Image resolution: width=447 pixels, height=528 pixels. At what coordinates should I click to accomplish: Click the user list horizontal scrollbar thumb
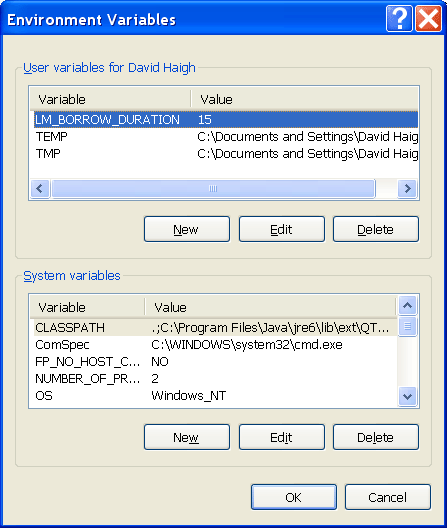[213, 189]
